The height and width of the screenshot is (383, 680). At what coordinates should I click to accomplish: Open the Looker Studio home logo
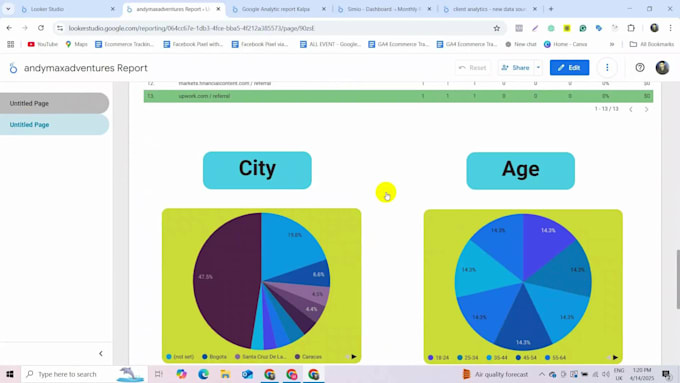pyautogui.click(x=13, y=68)
